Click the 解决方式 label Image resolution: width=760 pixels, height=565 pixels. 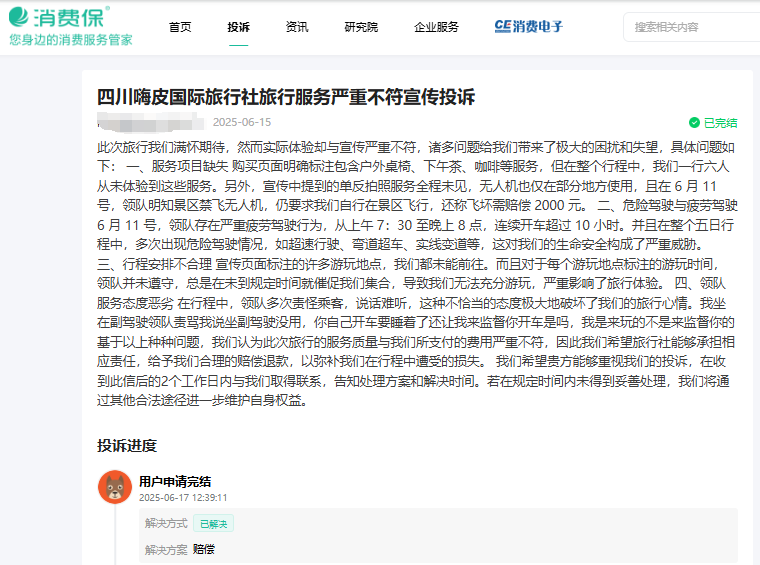point(166,524)
